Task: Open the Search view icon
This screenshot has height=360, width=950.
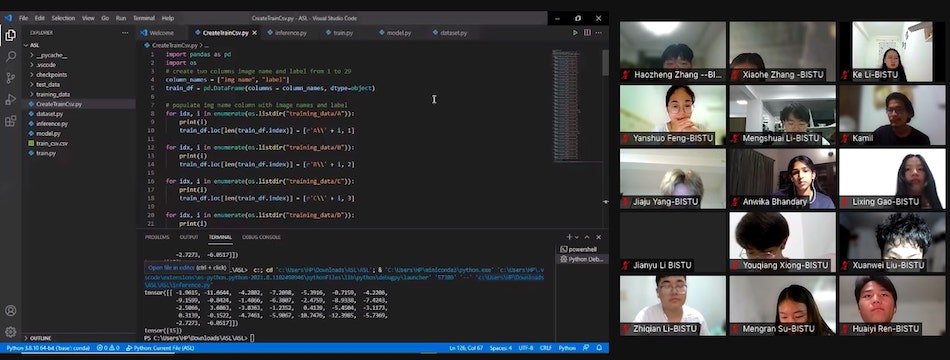Action: pos(10,56)
